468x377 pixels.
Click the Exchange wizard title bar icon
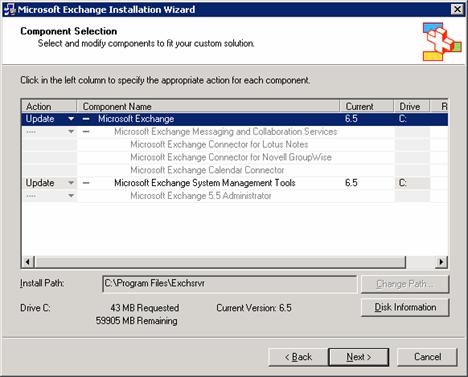click(9, 9)
